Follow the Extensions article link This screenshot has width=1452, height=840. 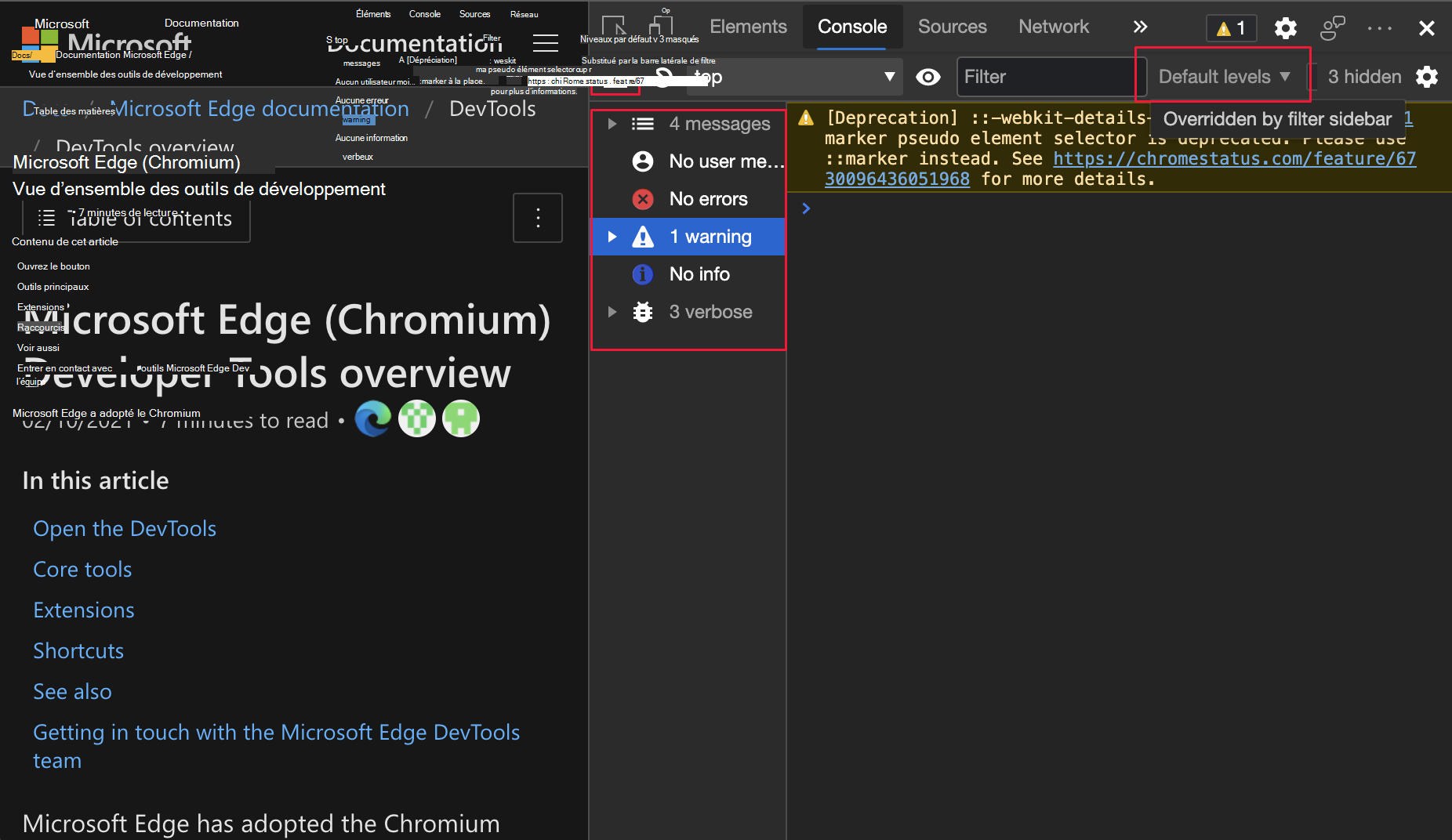tap(84, 610)
